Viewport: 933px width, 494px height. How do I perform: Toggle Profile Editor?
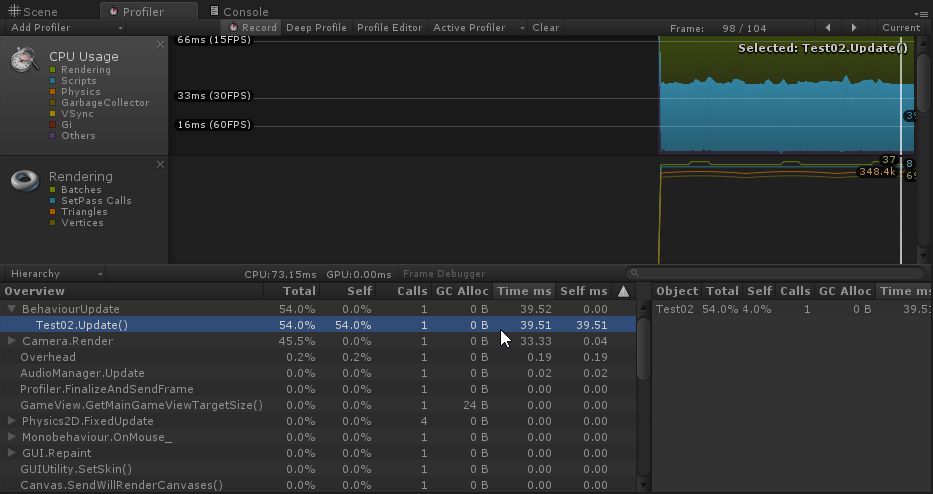(389, 27)
